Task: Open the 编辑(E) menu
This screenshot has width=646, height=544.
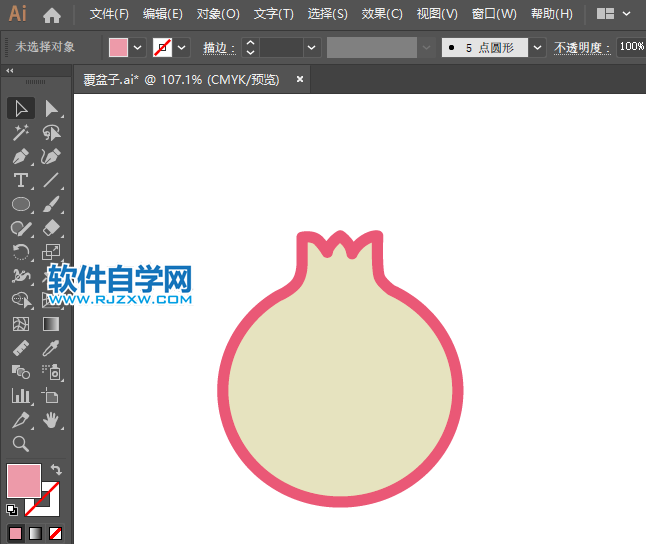Action: coord(163,14)
